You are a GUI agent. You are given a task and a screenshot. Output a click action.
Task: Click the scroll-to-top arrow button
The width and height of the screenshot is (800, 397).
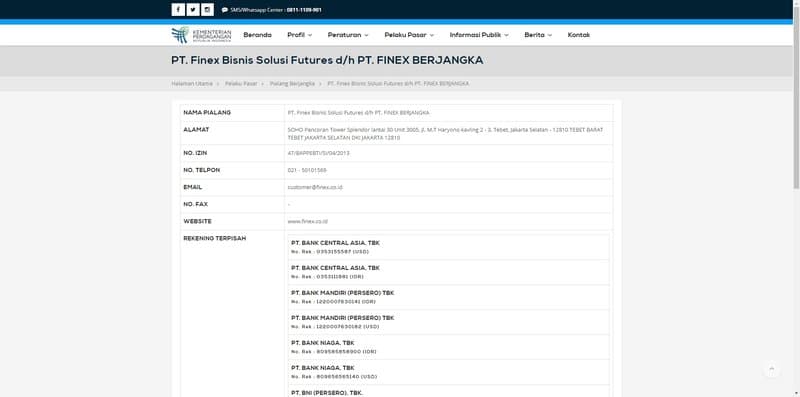(771, 369)
